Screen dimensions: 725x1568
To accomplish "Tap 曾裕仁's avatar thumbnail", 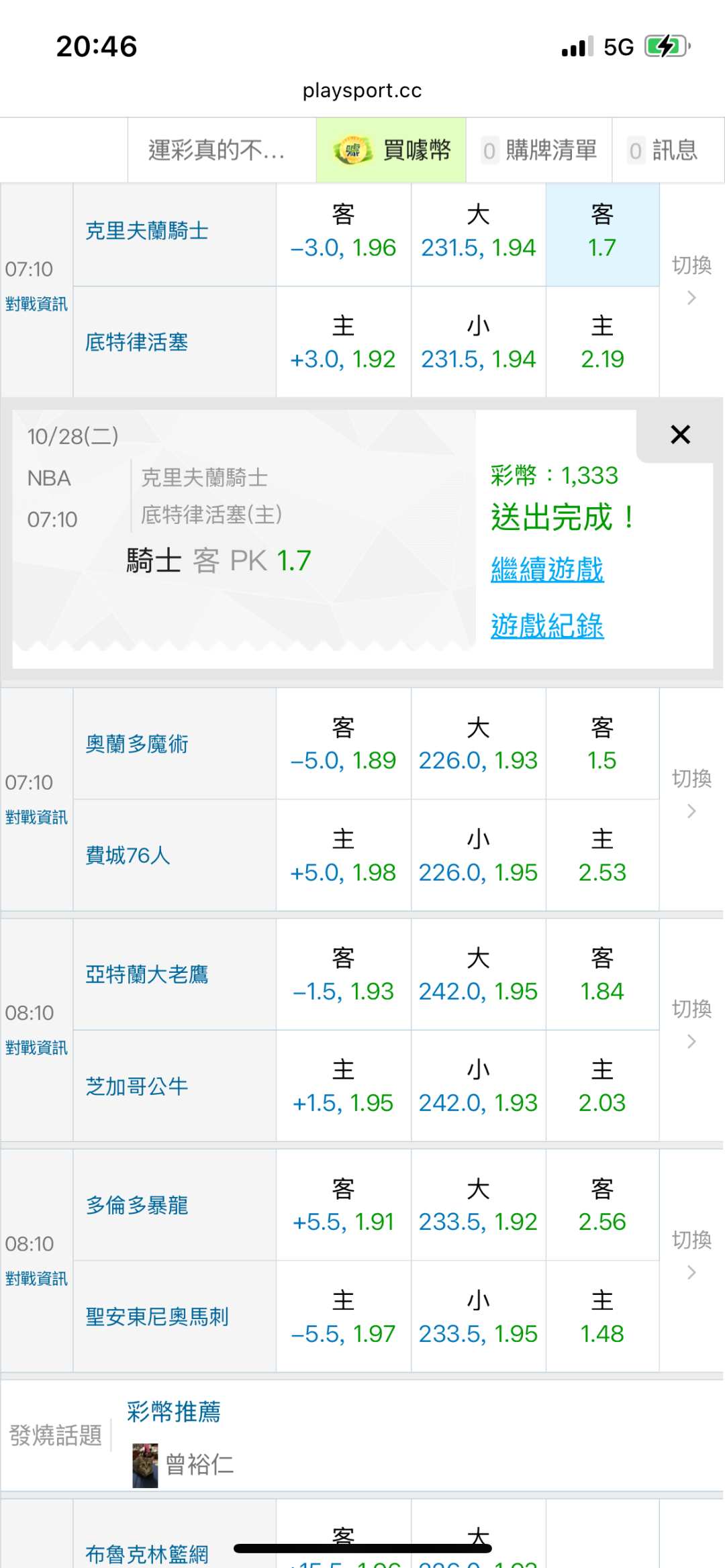I will tap(145, 1465).
